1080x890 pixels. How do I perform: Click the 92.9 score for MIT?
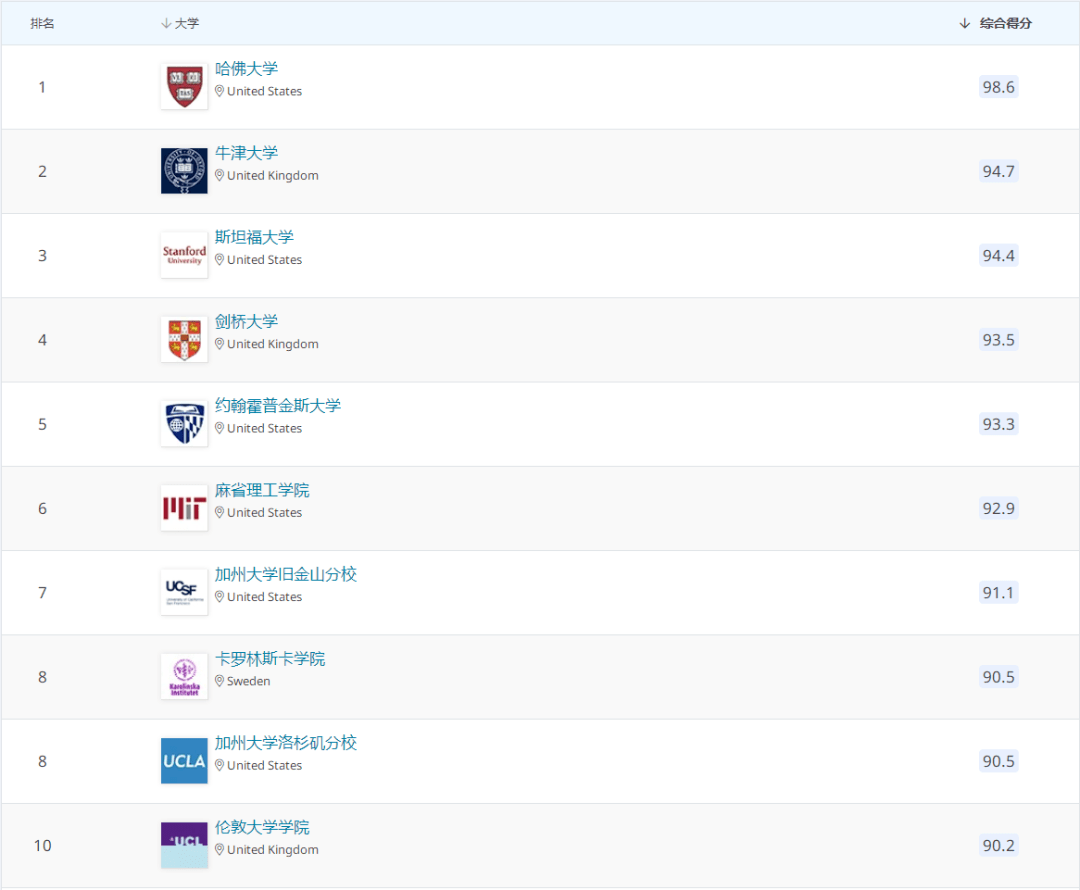point(998,508)
